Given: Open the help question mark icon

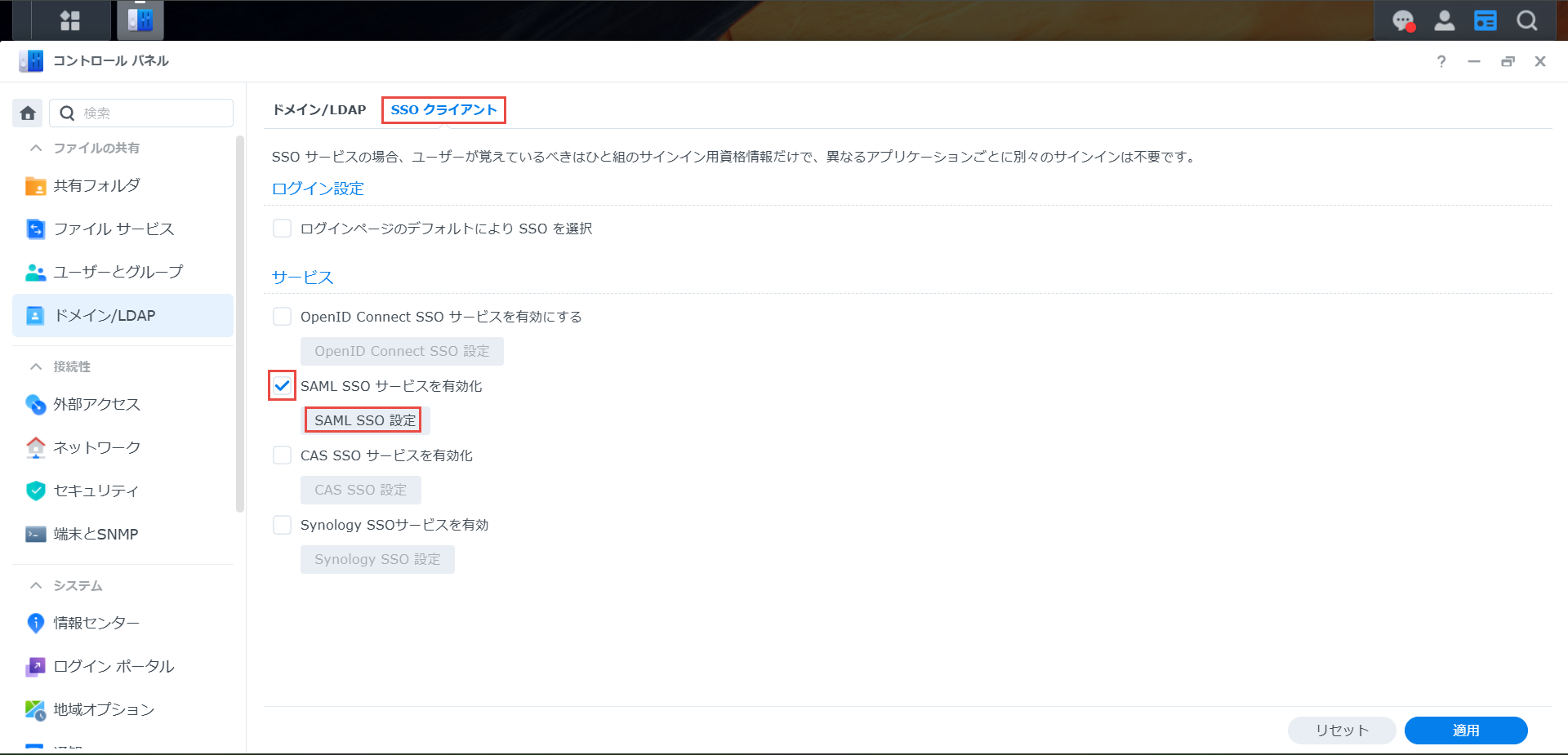Looking at the screenshot, I should [1441, 61].
